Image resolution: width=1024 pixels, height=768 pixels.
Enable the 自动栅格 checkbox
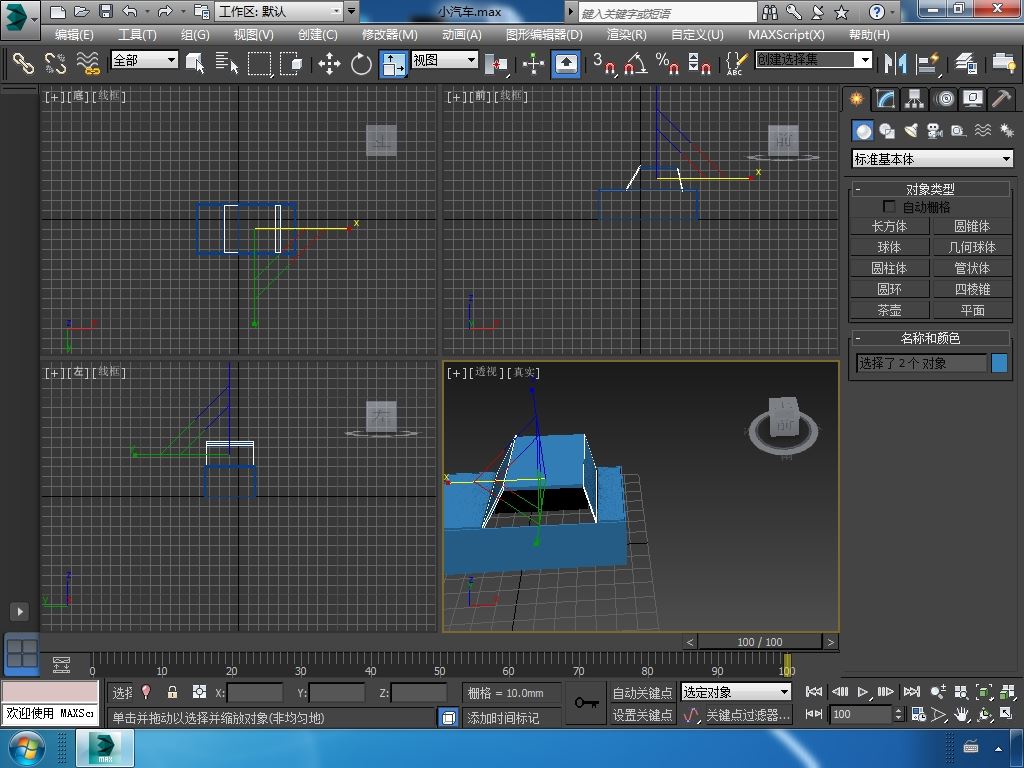[889, 207]
